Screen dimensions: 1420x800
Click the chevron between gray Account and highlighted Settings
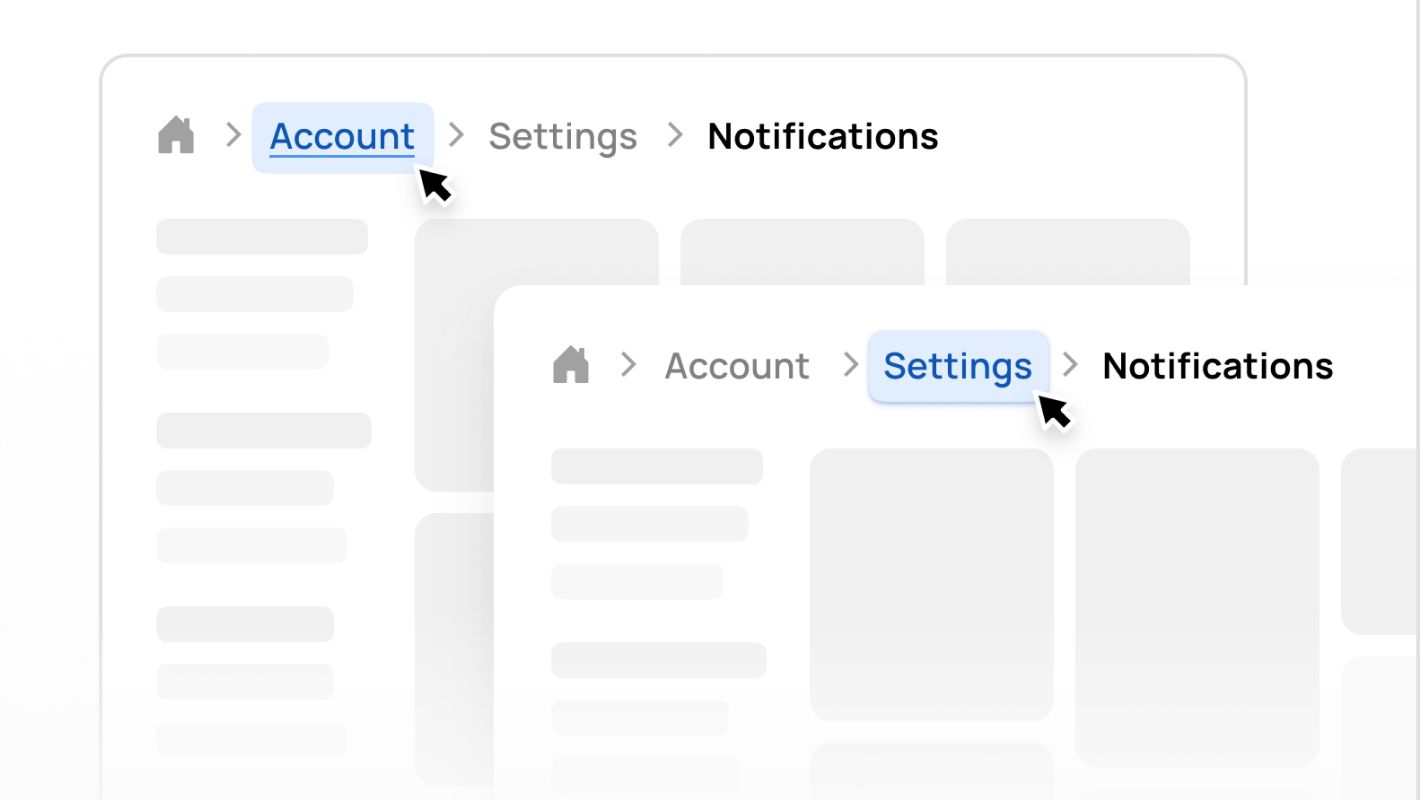pos(851,365)
